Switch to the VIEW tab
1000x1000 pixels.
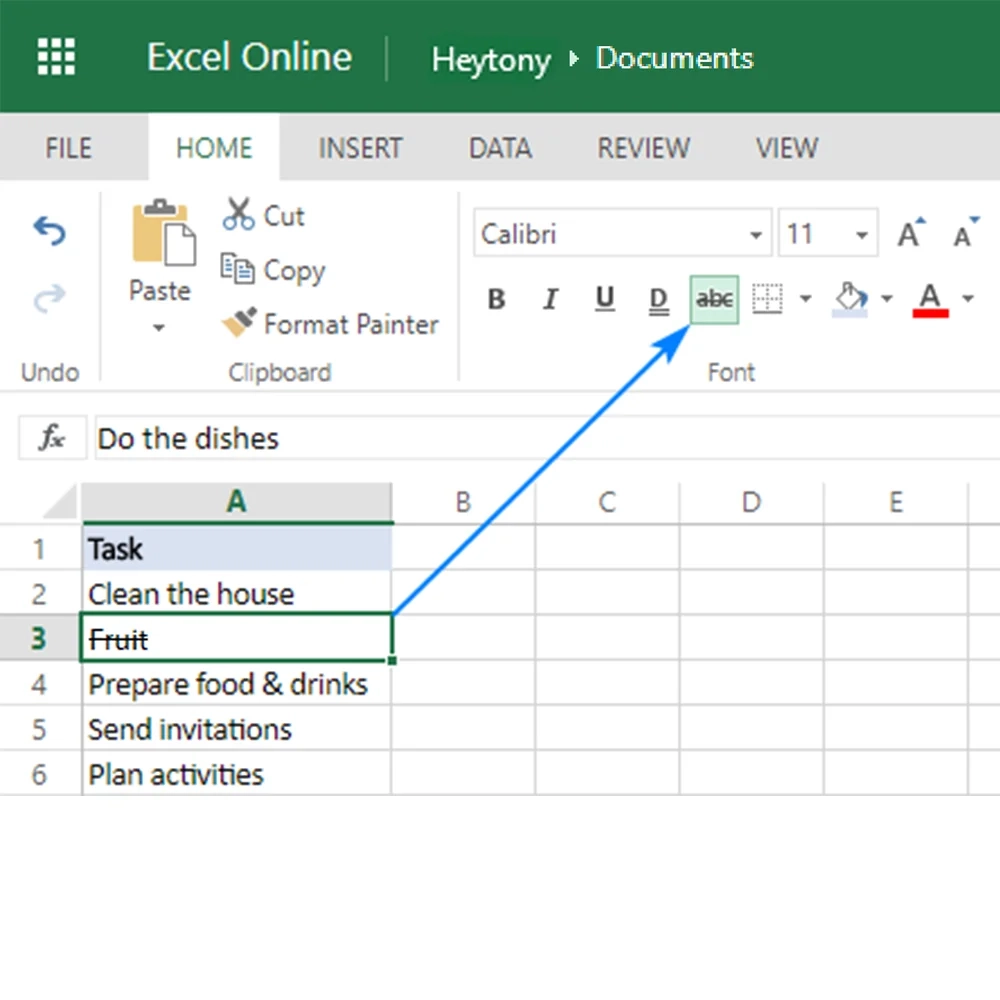(x=786, y=148)
